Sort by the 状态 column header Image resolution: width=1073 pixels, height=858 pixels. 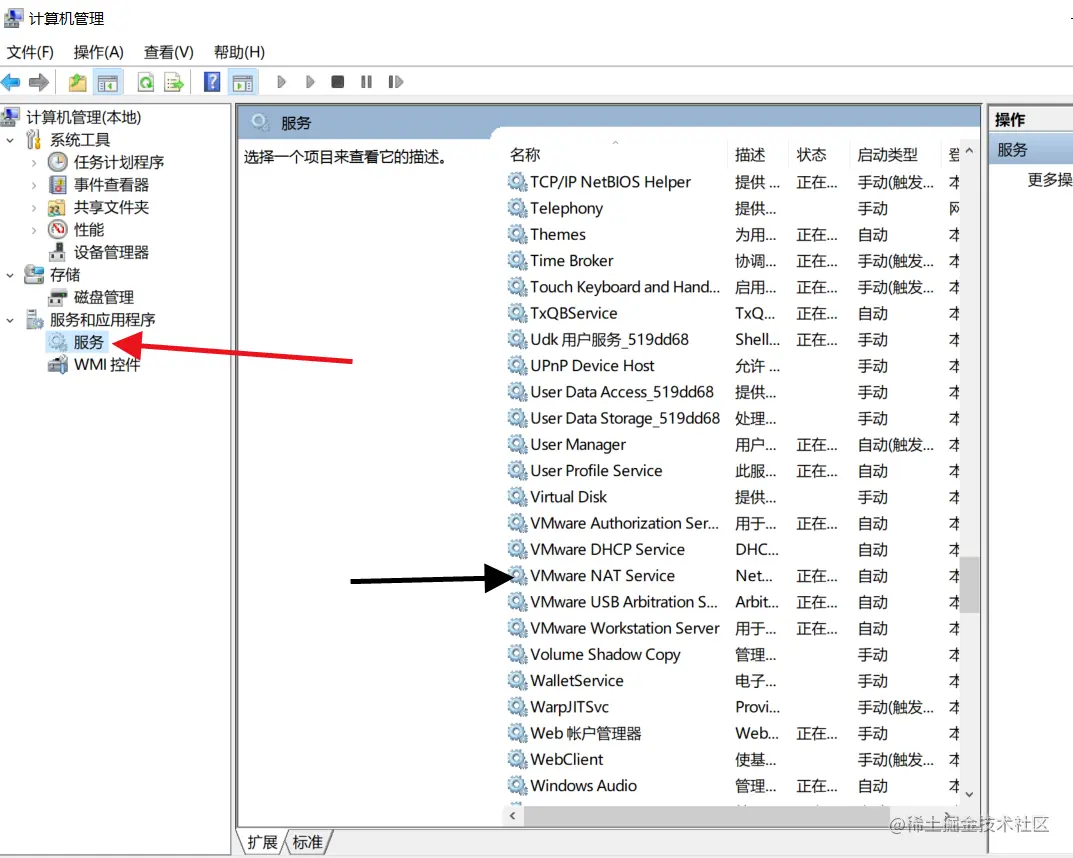(818, 155)
